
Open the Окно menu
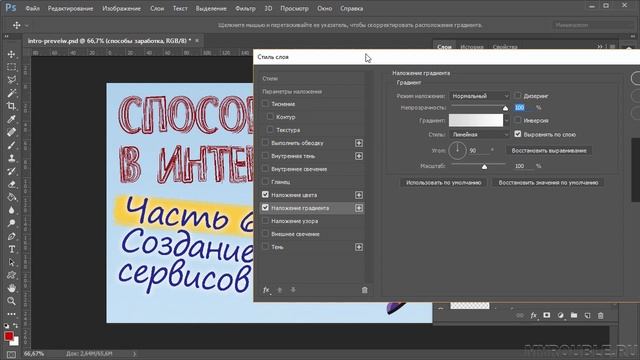pyautogui.click(x=325, y=8)
